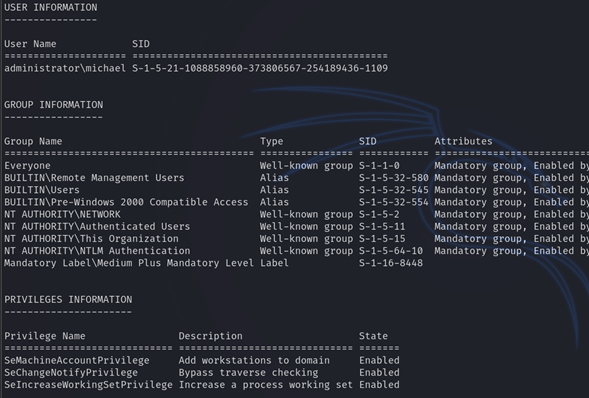The width and height of the screenshot is (589, 398).
Task: Click NT AUTHORITY\NTLM Authentication group
Action: (97, 251)
